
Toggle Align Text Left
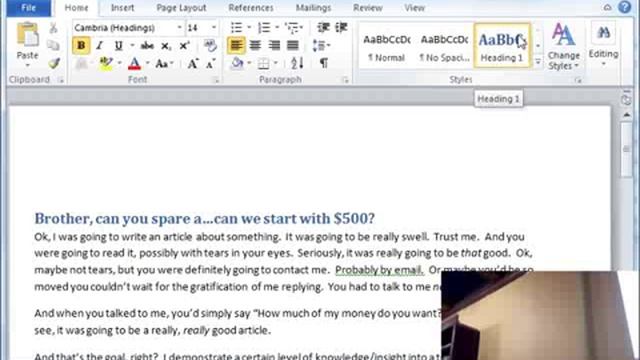click(x=236, y=45)
